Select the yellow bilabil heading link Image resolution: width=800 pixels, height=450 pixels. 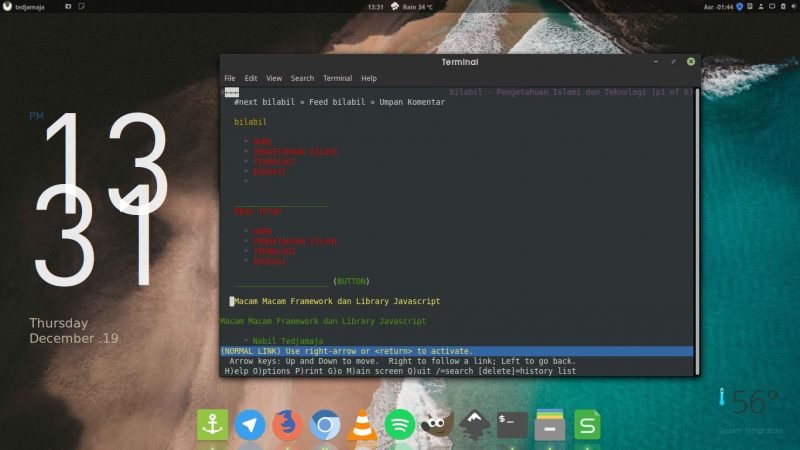coord(251,122)
